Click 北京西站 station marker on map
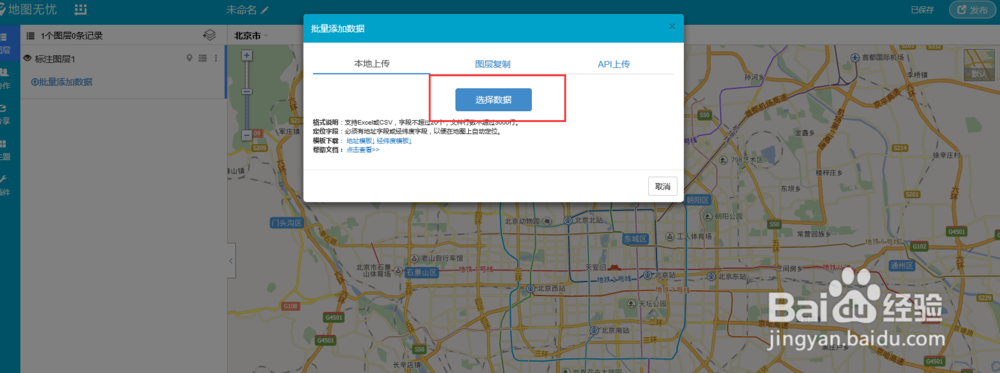This screenshot has width=1000, height=373. coord(530,288)
